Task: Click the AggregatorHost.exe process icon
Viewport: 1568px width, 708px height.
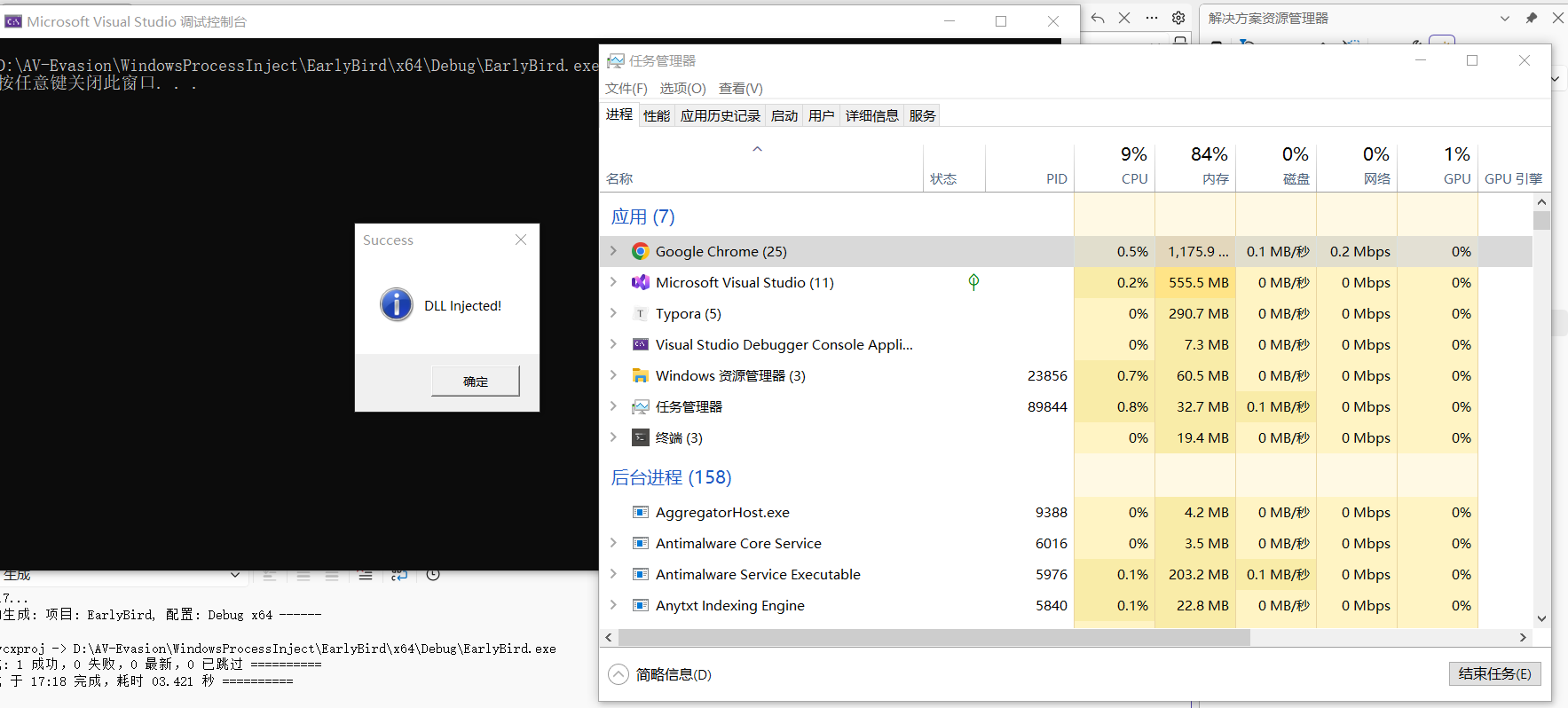Action: [640, 513]
